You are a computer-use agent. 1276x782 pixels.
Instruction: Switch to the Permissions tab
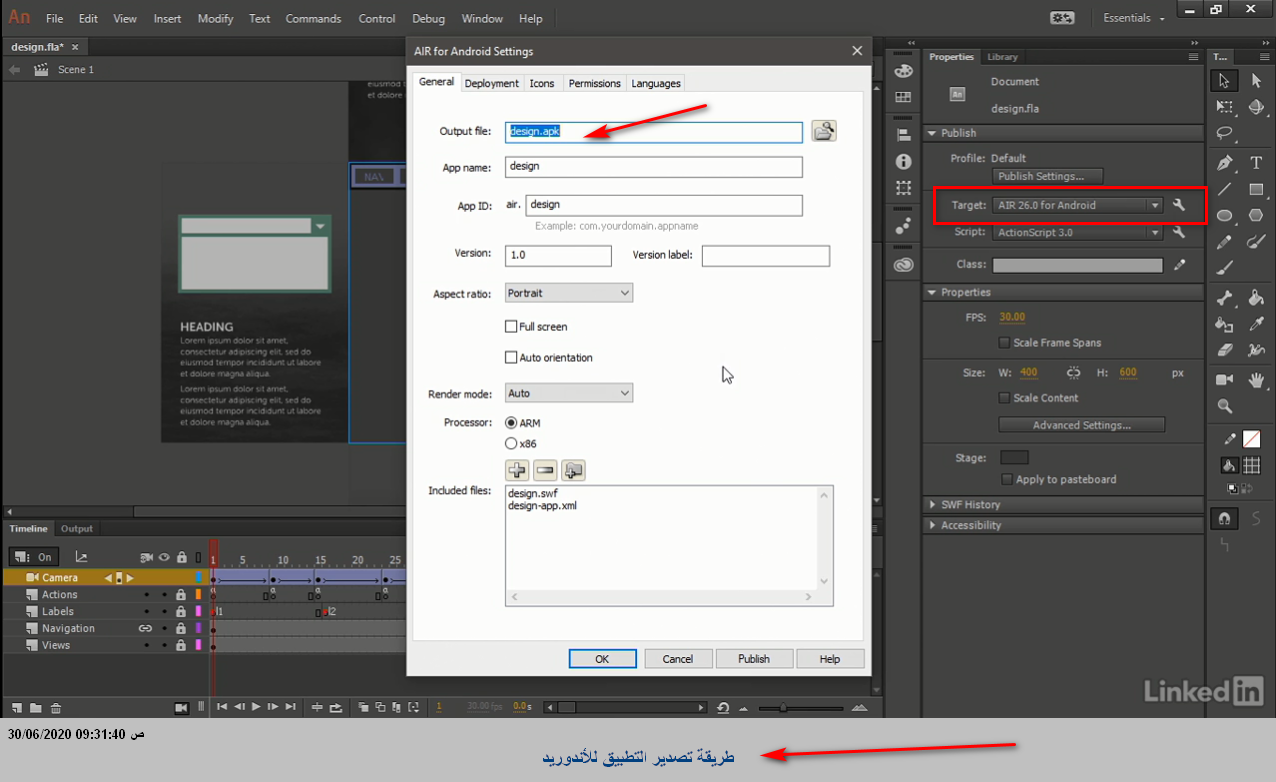(595, 83)
